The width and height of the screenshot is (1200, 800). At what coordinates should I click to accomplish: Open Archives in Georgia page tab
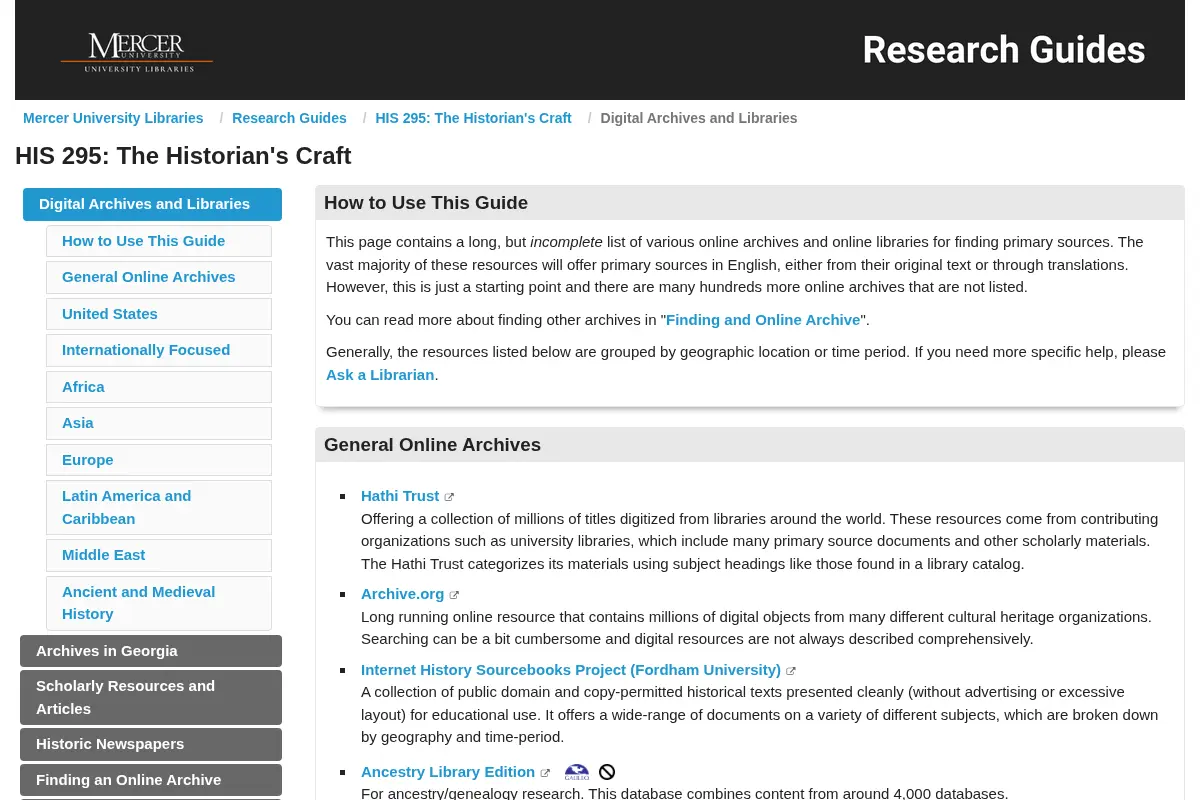pyautogui.click(x=151, y=651)
